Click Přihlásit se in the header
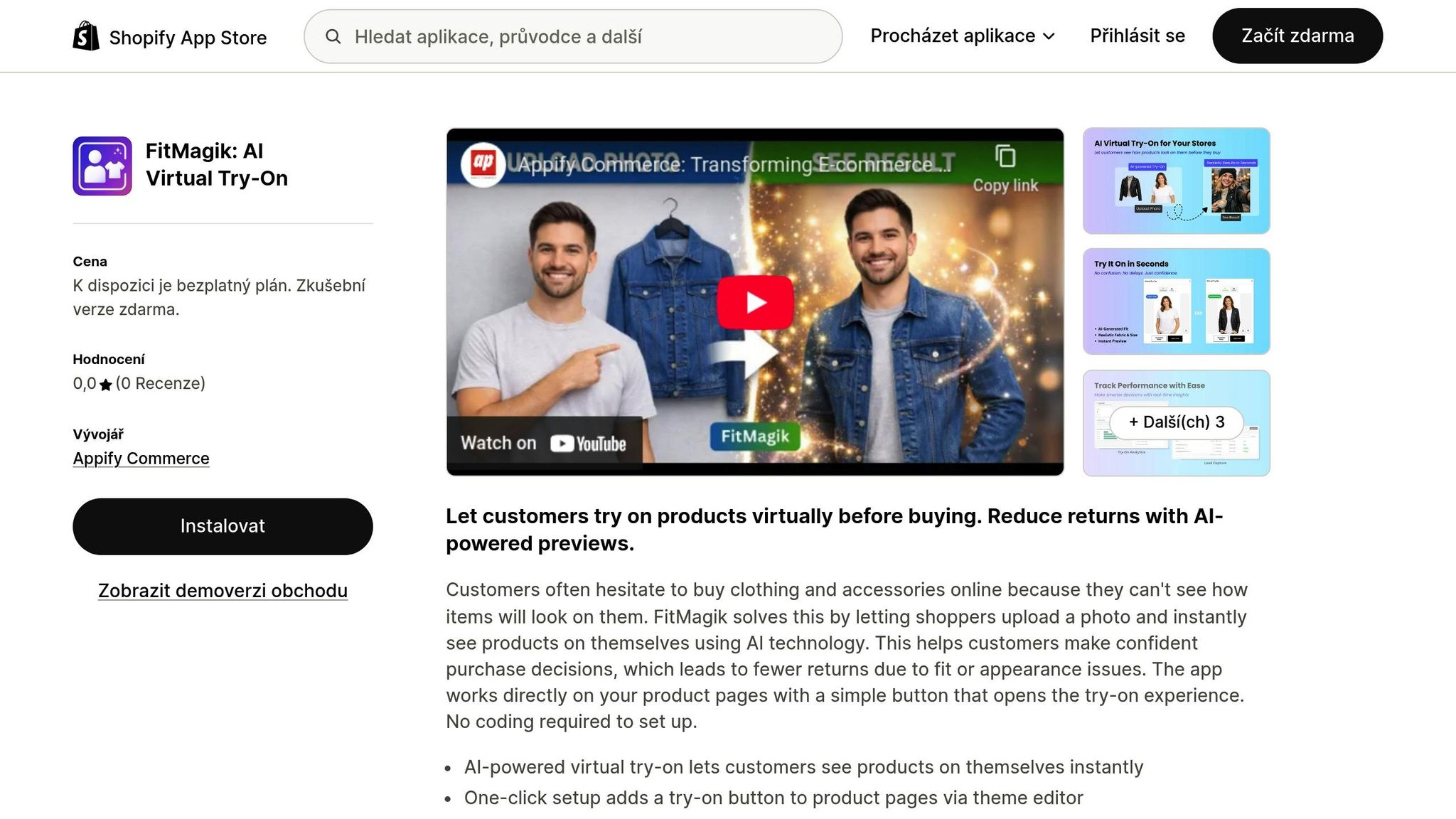Screen dimensions: 1456x819 pyautogui.click(x=1137, y=36)
